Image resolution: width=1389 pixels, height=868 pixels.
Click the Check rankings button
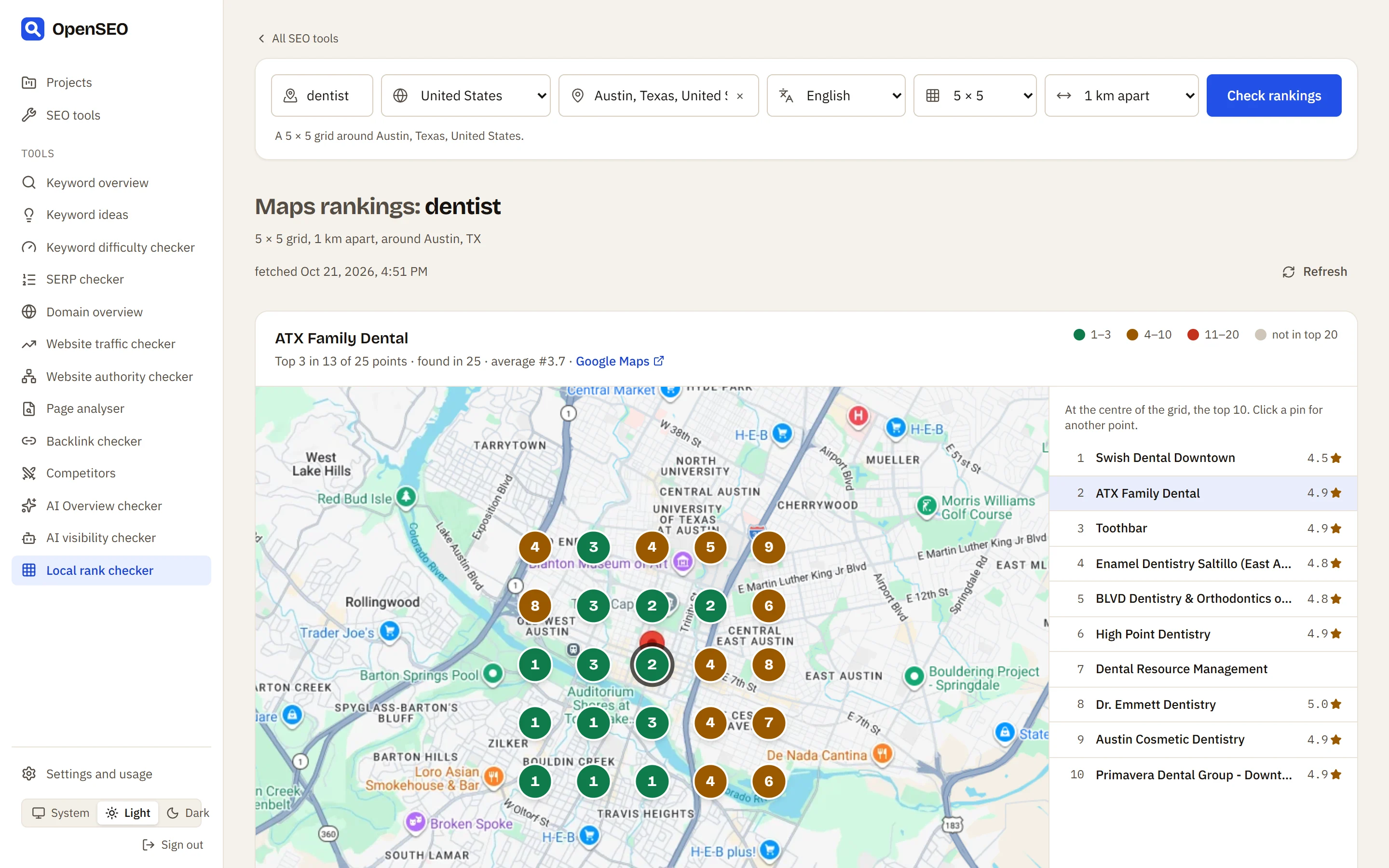(x=1274, y=95)
